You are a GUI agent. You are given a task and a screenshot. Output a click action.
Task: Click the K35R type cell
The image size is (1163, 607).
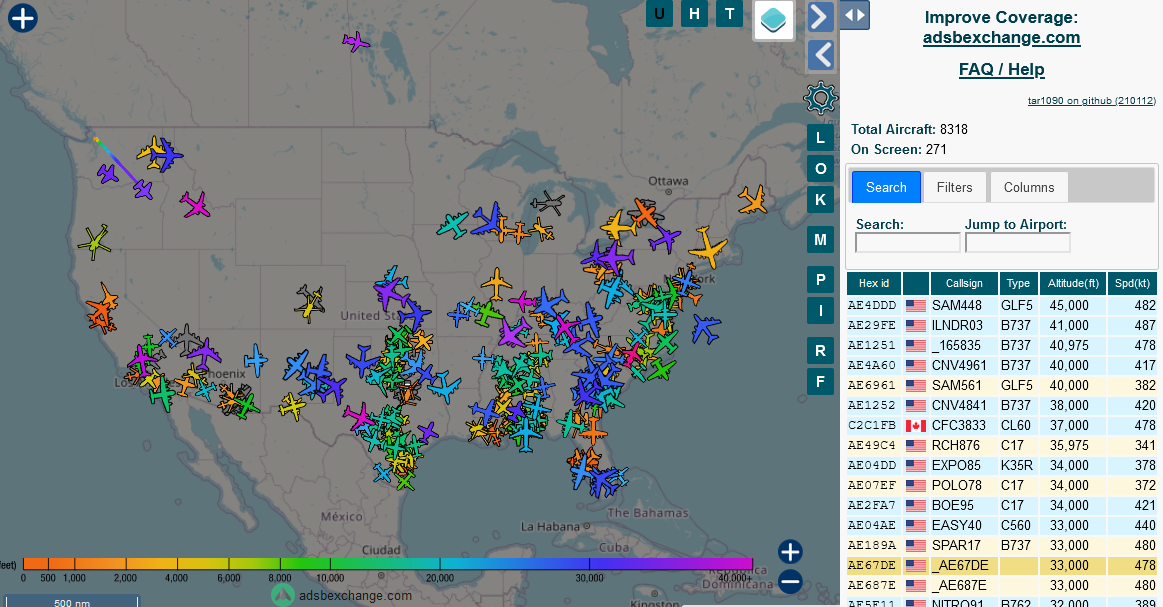[x=1017, y=466]
